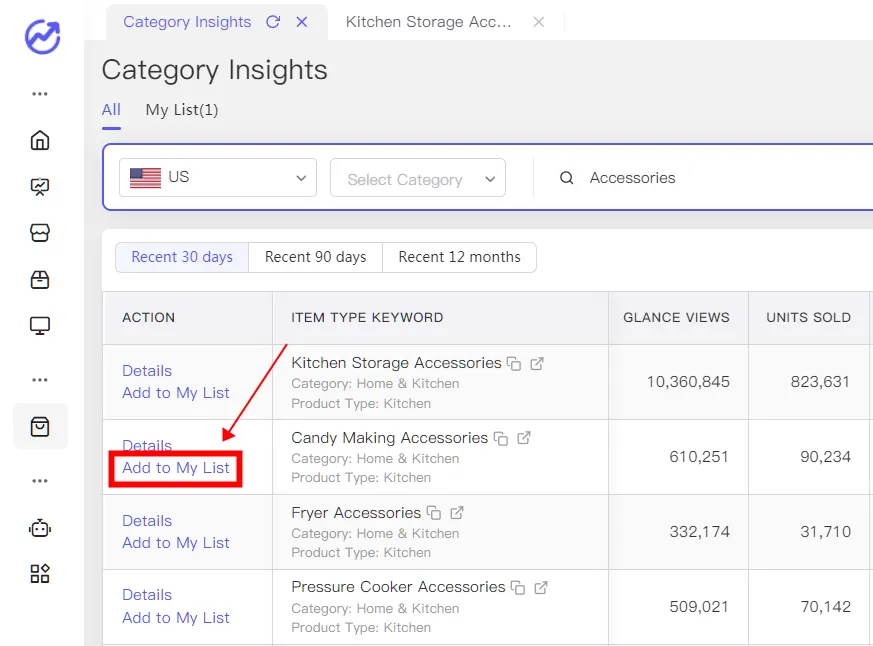Copy the Kitchen Storage Accessories keyword

tap(514, 364)
